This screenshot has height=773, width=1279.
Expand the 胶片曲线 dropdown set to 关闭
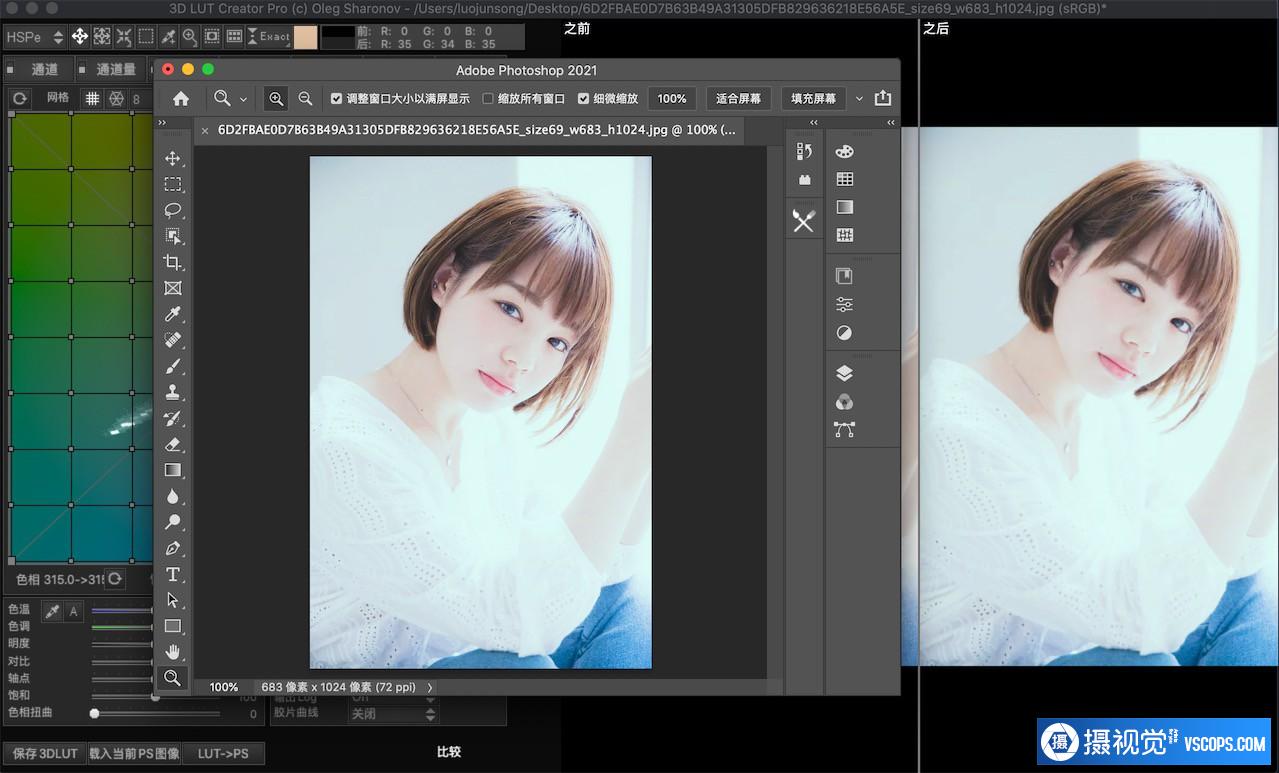393,714
